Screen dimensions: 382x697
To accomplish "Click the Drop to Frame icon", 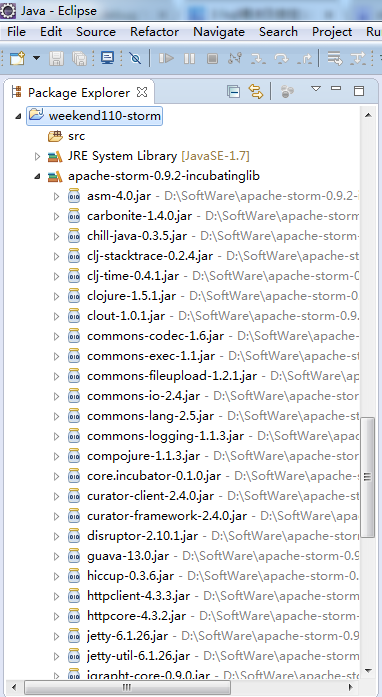I will click(334, 58).
